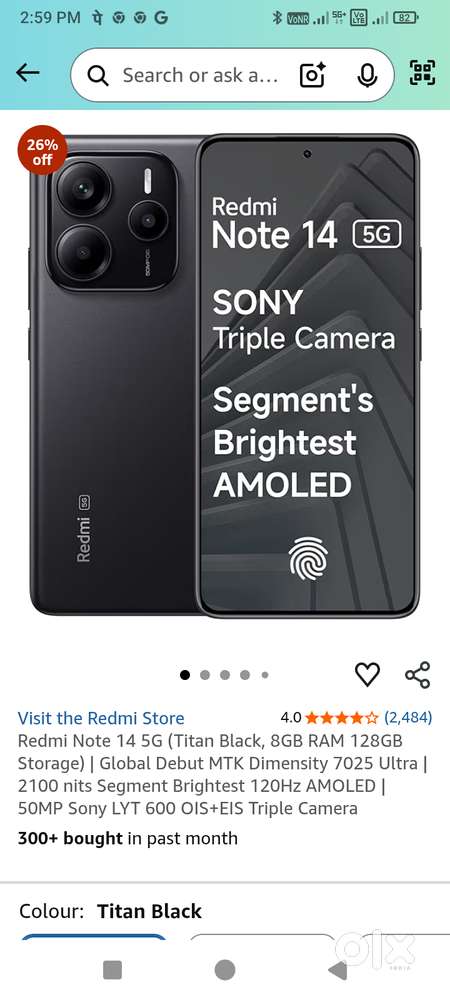Select the first Titan Black colour option

point(94,938)
